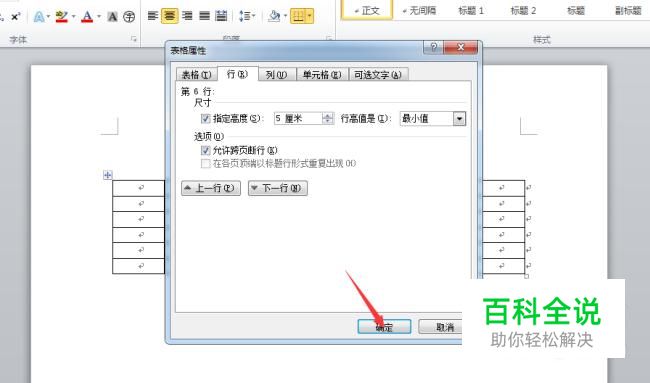Toggle character shading
This screenshot has width=650, height=383.
(x=112, y=17)
